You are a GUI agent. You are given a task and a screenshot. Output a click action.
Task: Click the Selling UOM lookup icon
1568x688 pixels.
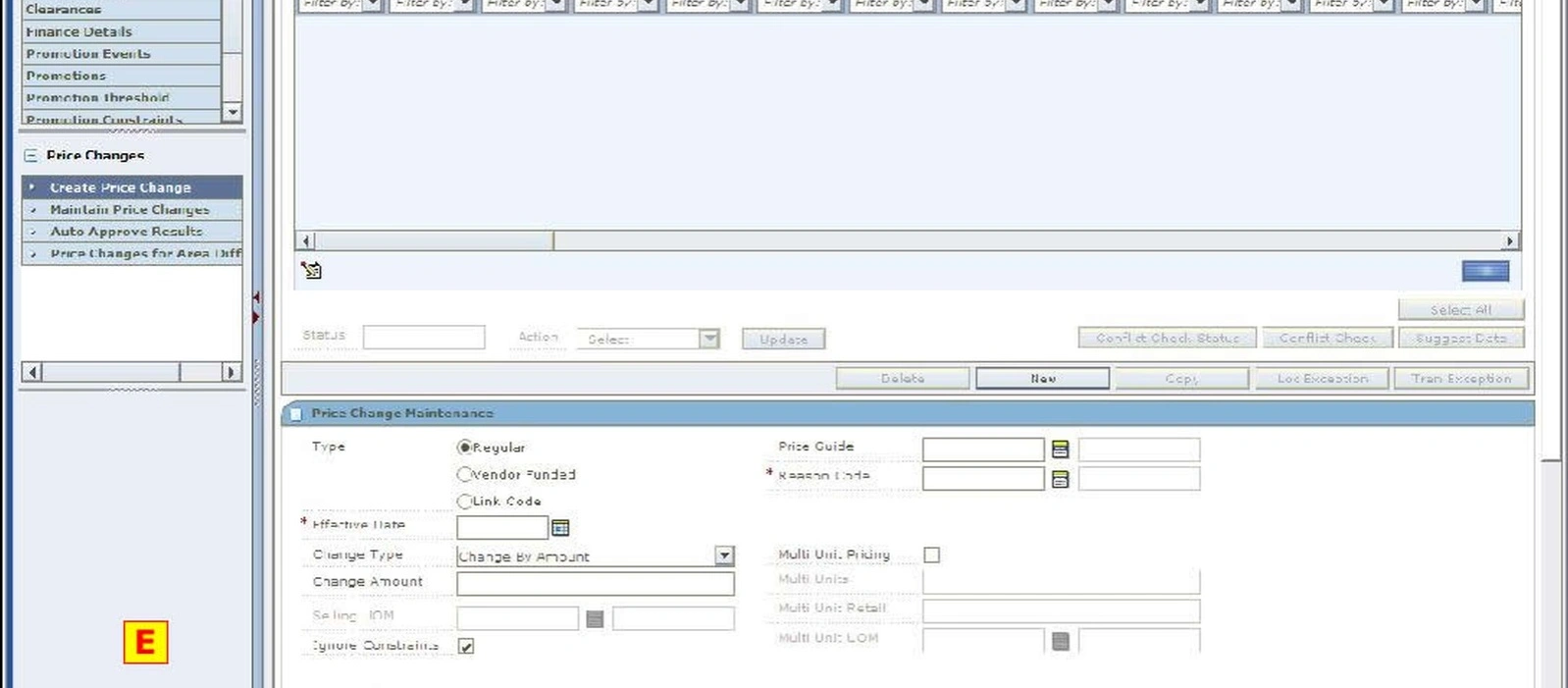point(595,618)
